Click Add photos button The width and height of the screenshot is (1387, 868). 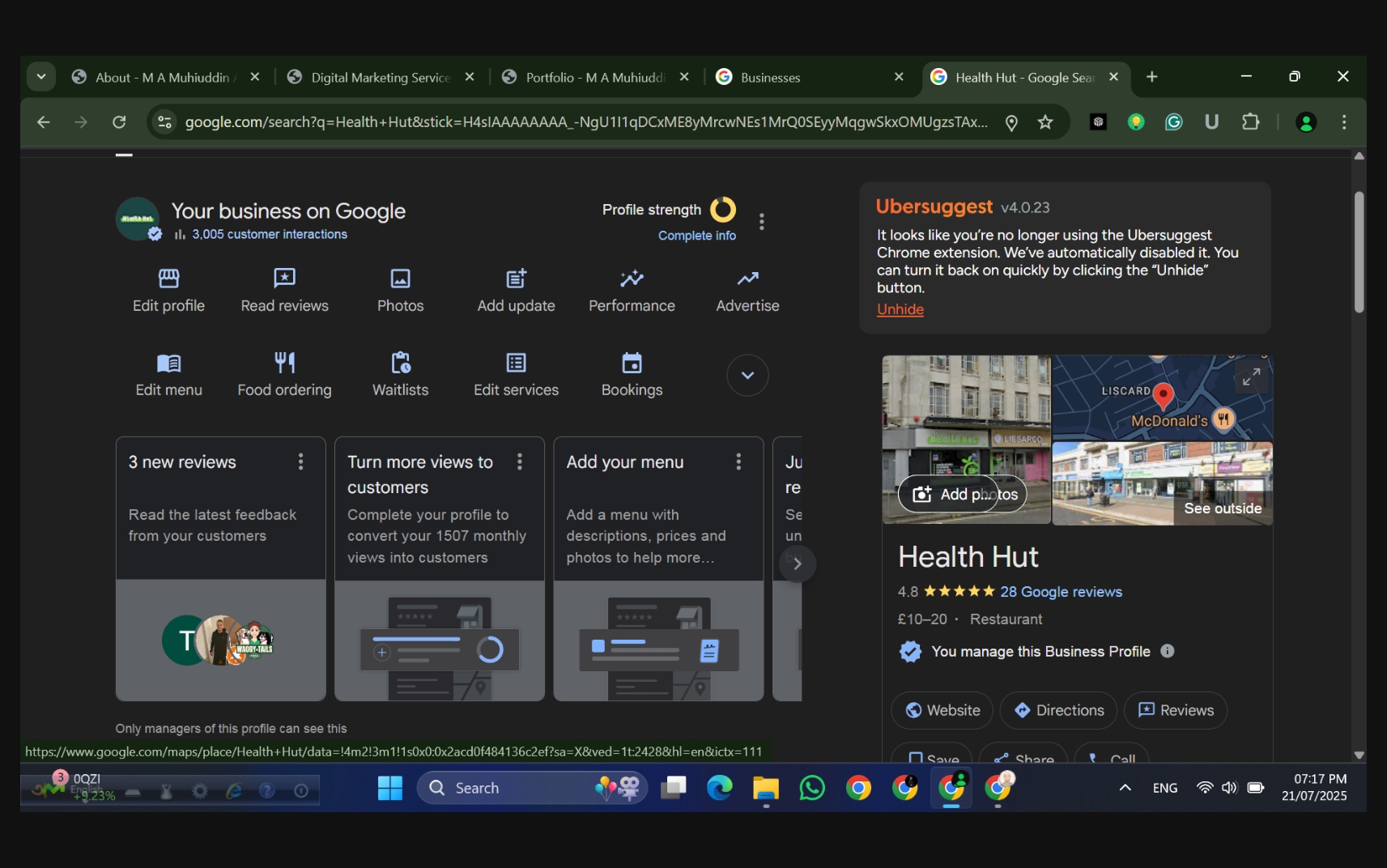point(962,494)
